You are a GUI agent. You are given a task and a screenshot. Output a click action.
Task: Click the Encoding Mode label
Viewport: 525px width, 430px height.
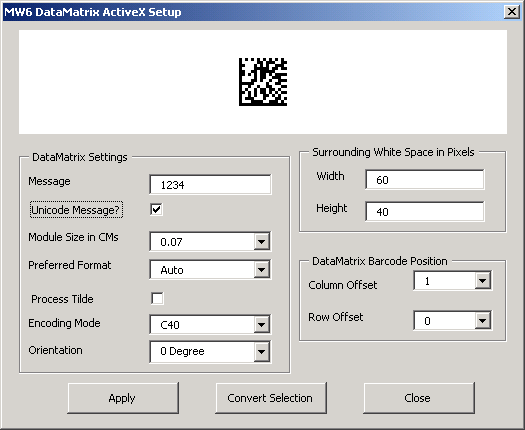(64, 323)
